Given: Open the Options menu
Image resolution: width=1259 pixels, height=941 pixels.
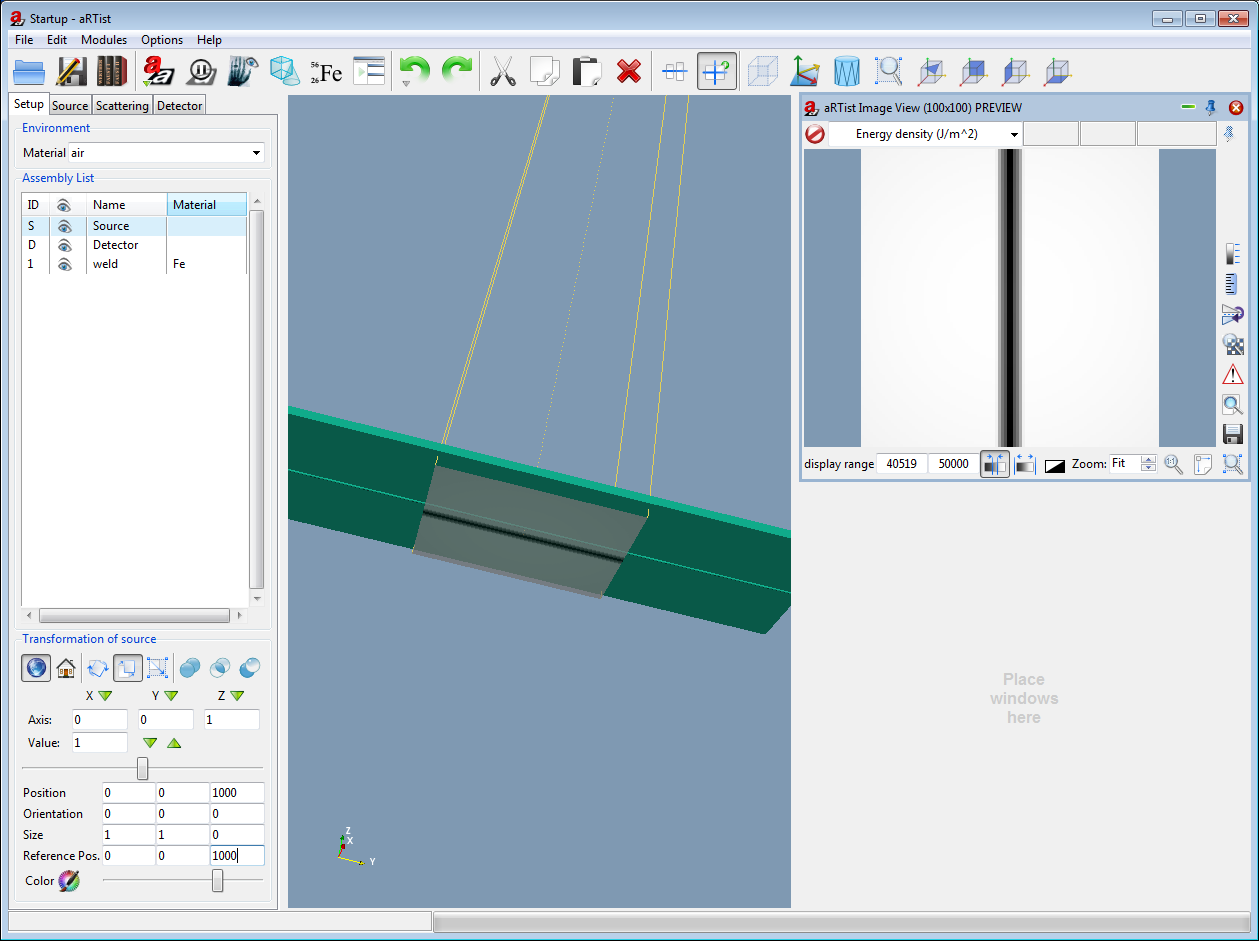Looking at the screenshot, I should pos(162,40).
